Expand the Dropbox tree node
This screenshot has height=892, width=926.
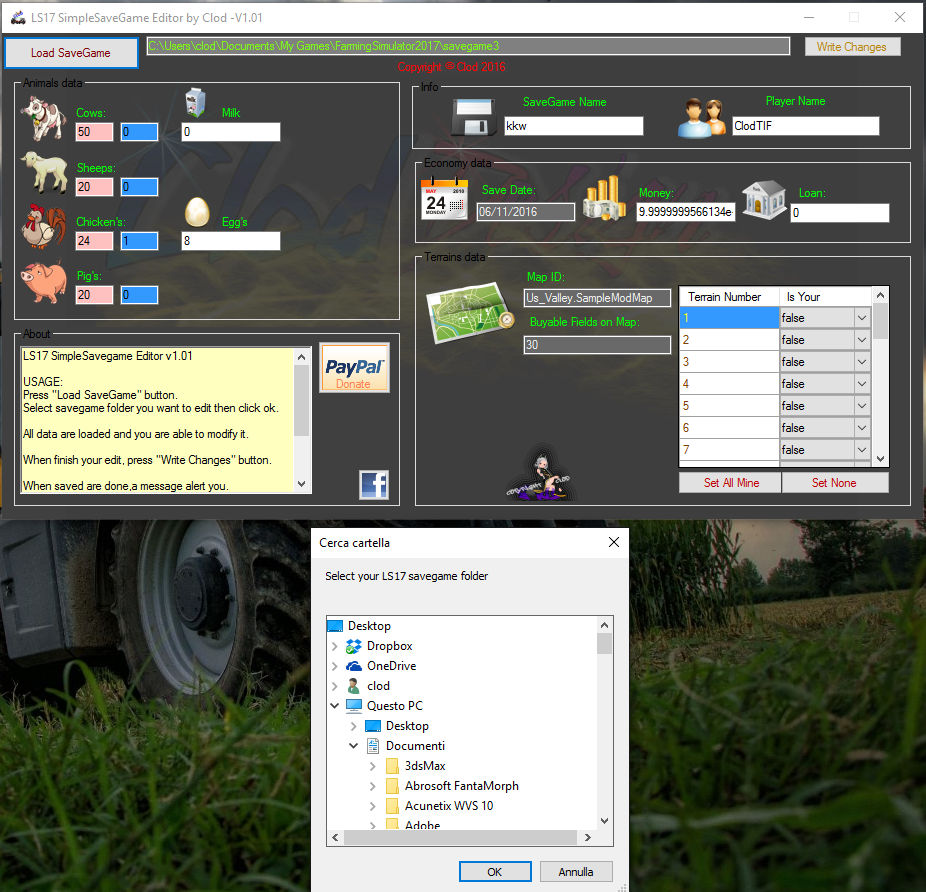click(335, 646)
